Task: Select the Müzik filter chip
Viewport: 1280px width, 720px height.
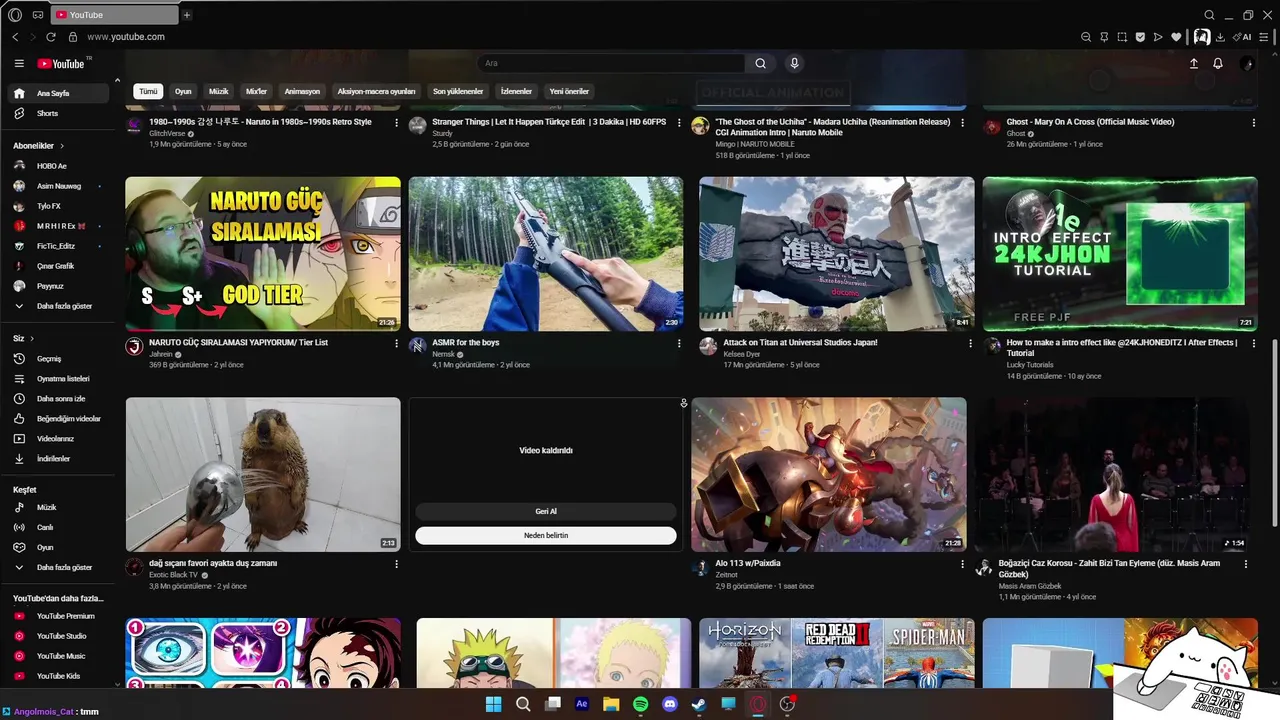Action: [x=219, y=91]
